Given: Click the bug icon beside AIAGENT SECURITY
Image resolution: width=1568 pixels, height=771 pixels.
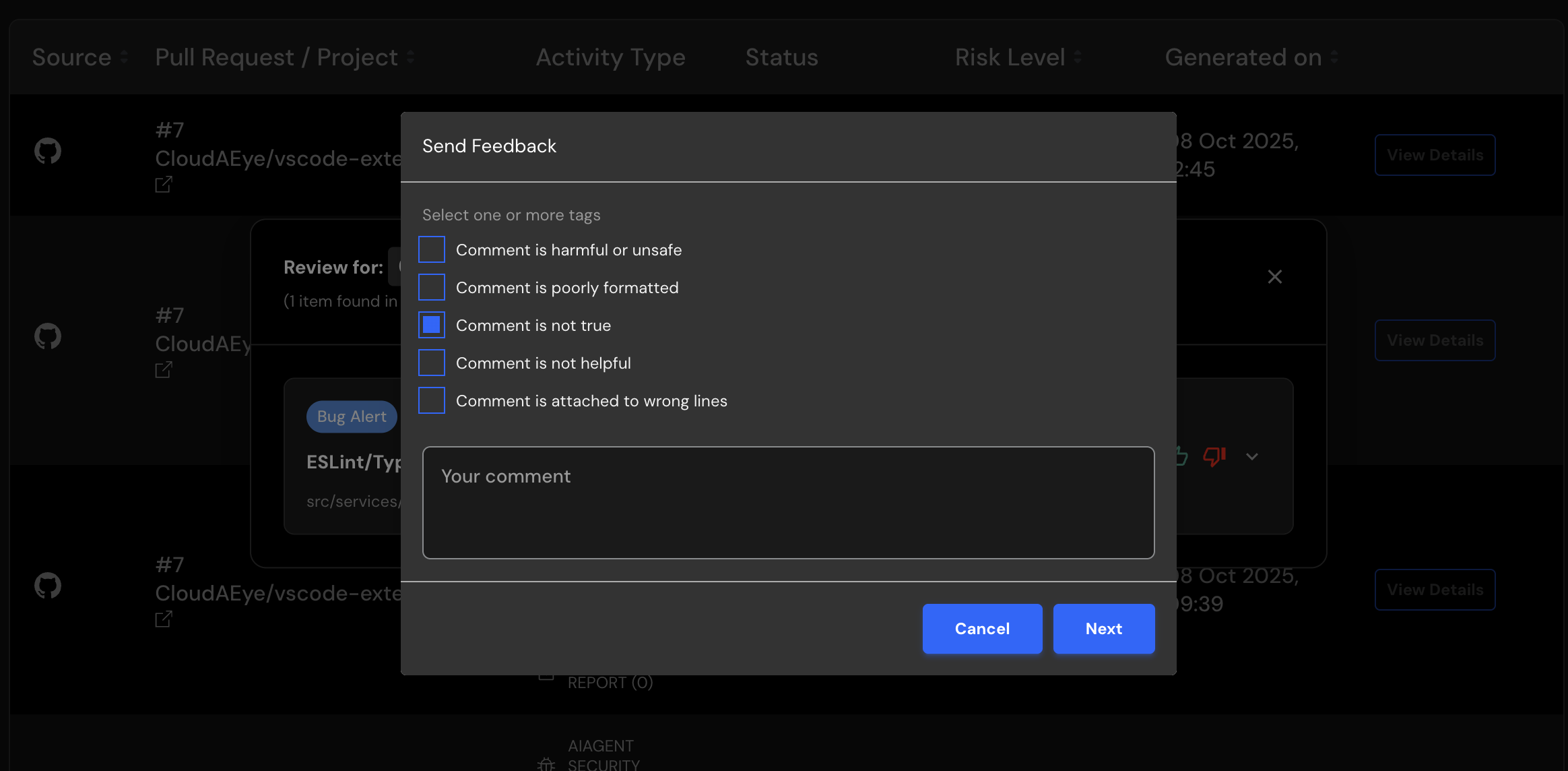Looking at the screenshot, I should coord(546,764).
